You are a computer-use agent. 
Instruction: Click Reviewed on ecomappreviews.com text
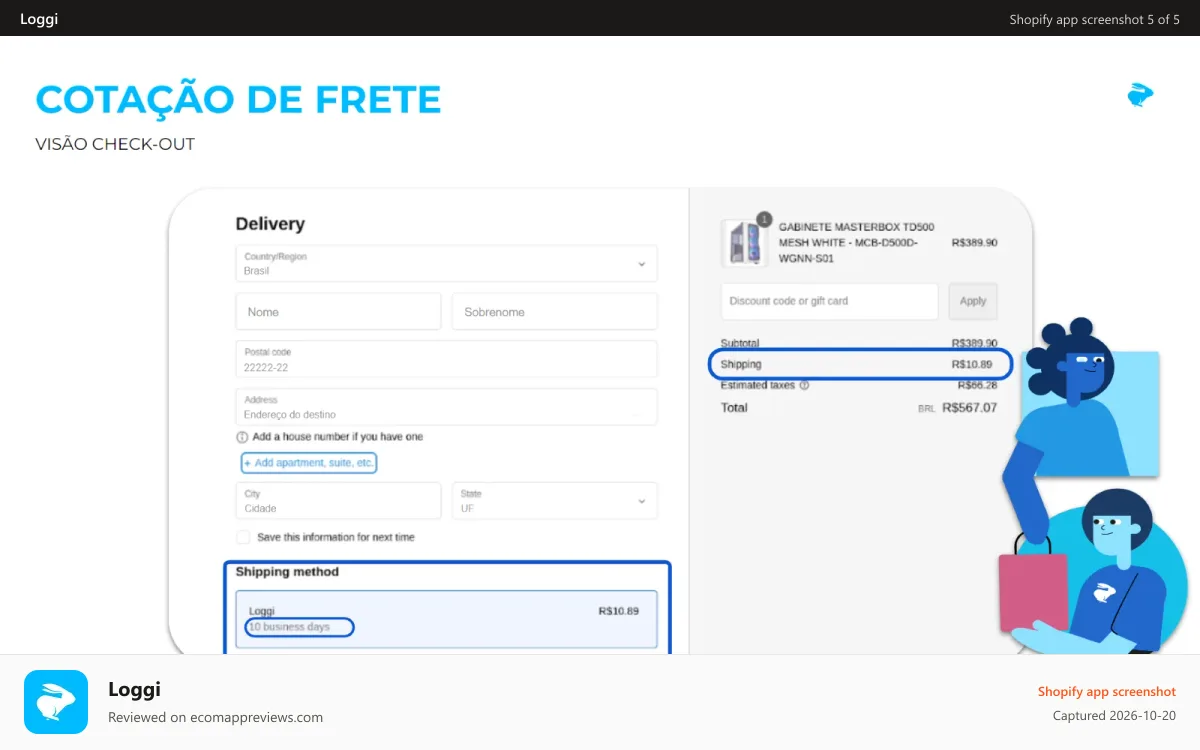point(215,717)
